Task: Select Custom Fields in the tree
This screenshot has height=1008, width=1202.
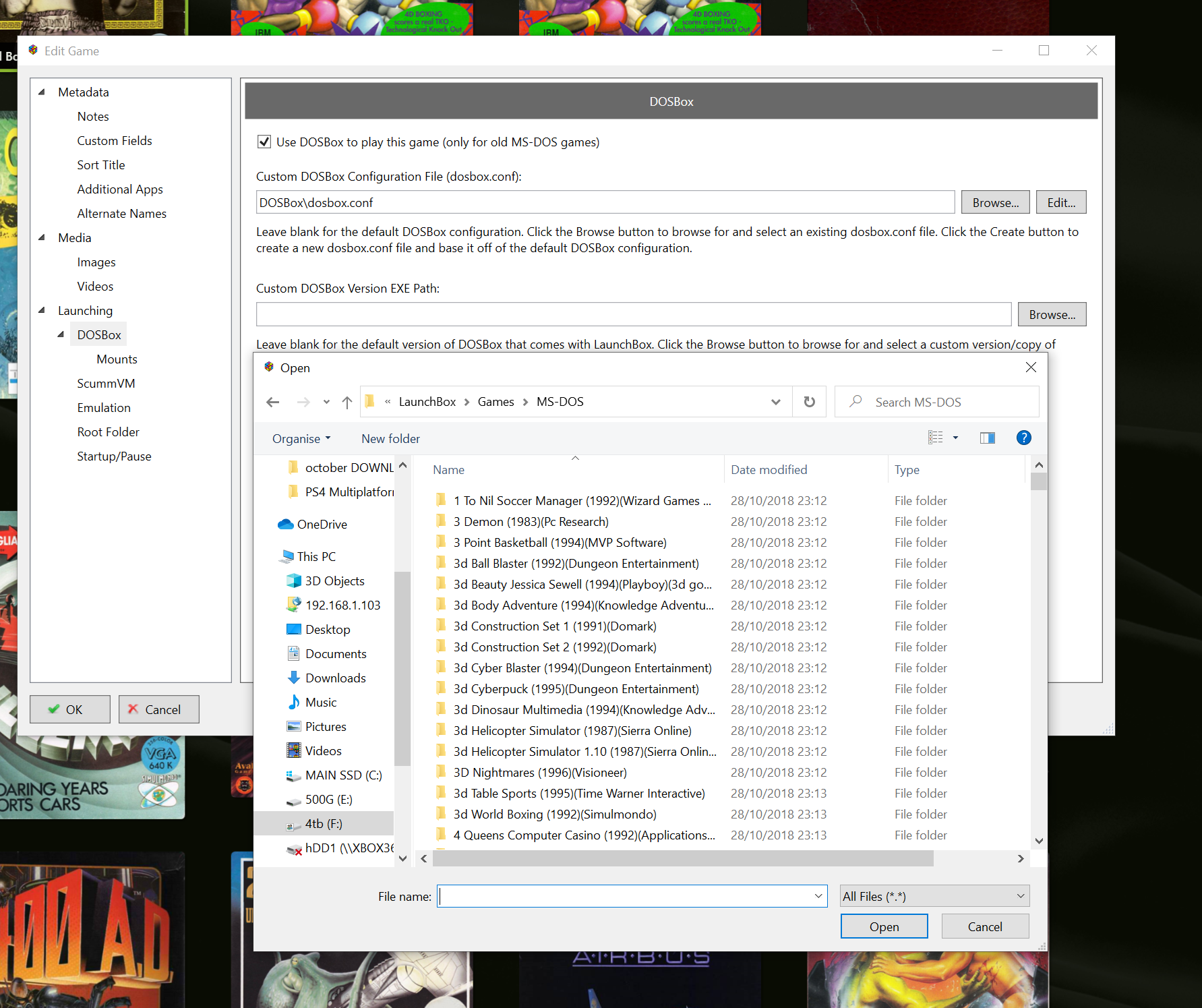Action: [115, 140]
